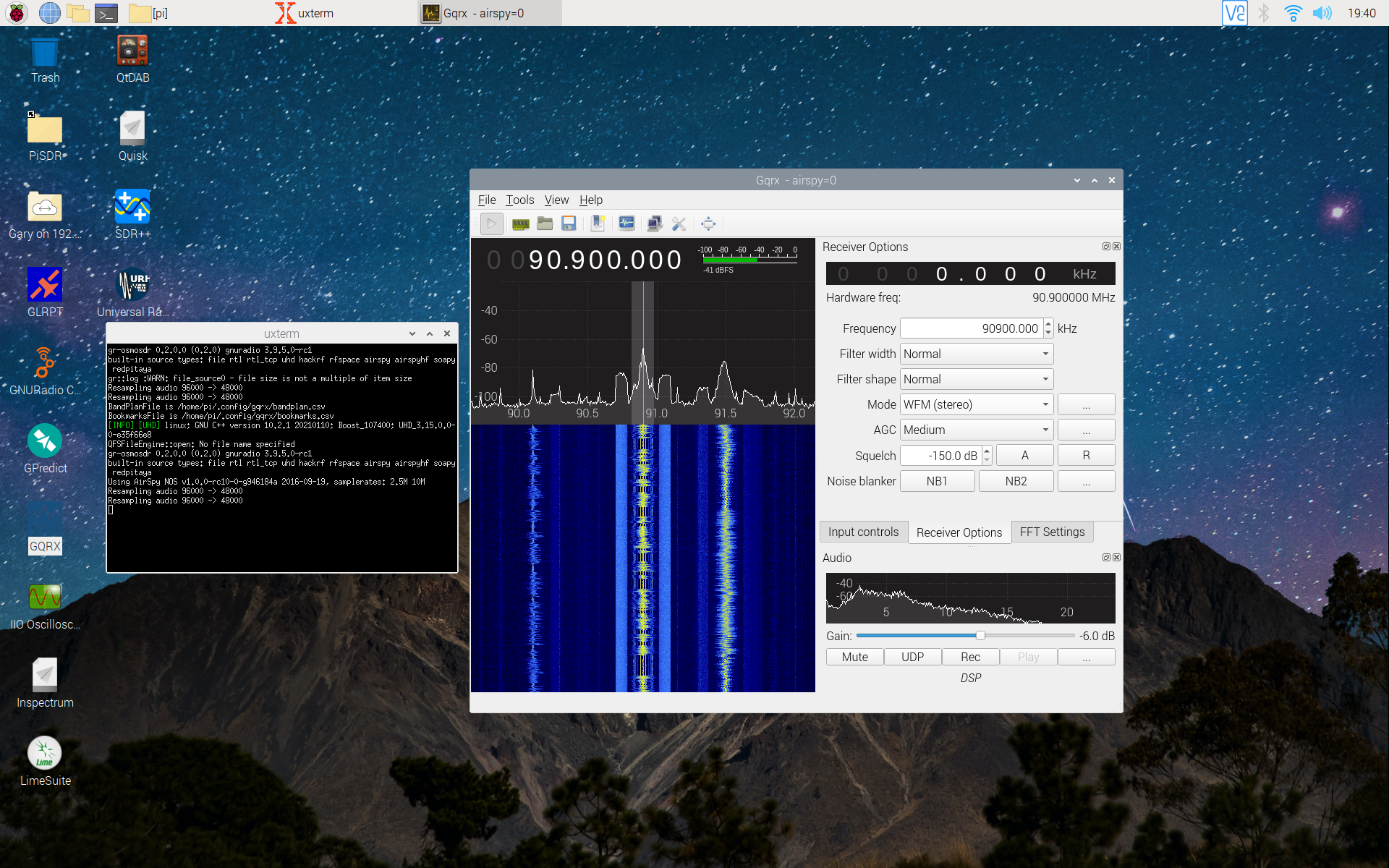
Task: Launch SDR++ from the desktop
Action: coord(132,216)
